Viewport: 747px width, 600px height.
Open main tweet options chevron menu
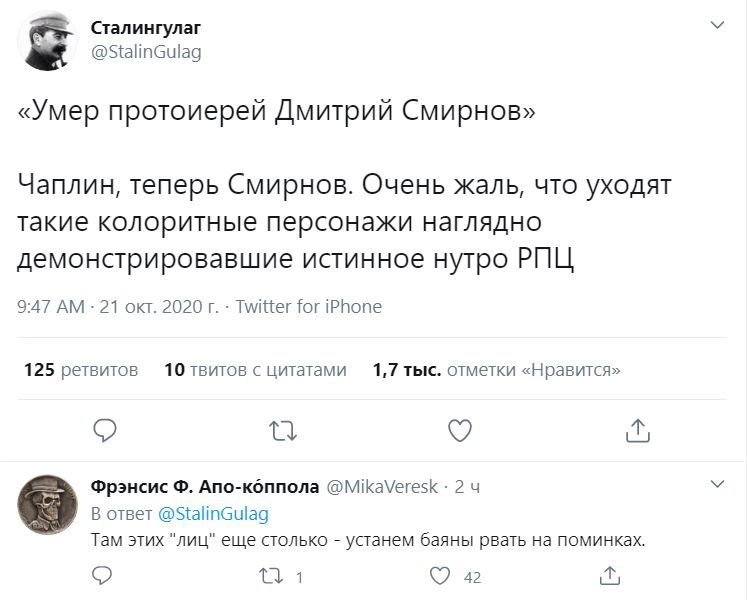(716, 23)
